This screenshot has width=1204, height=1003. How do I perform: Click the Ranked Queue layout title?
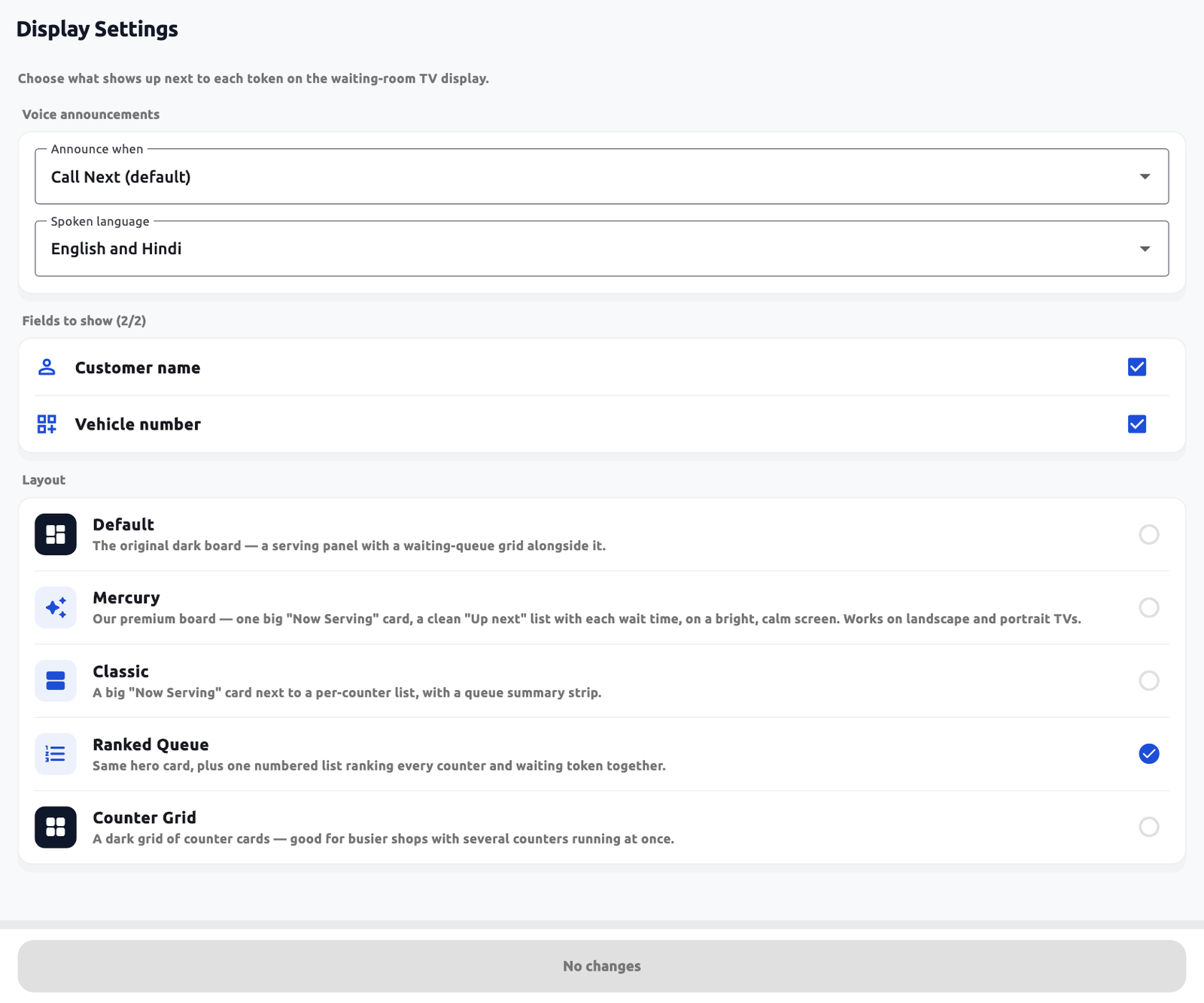[x=150, y=745]
